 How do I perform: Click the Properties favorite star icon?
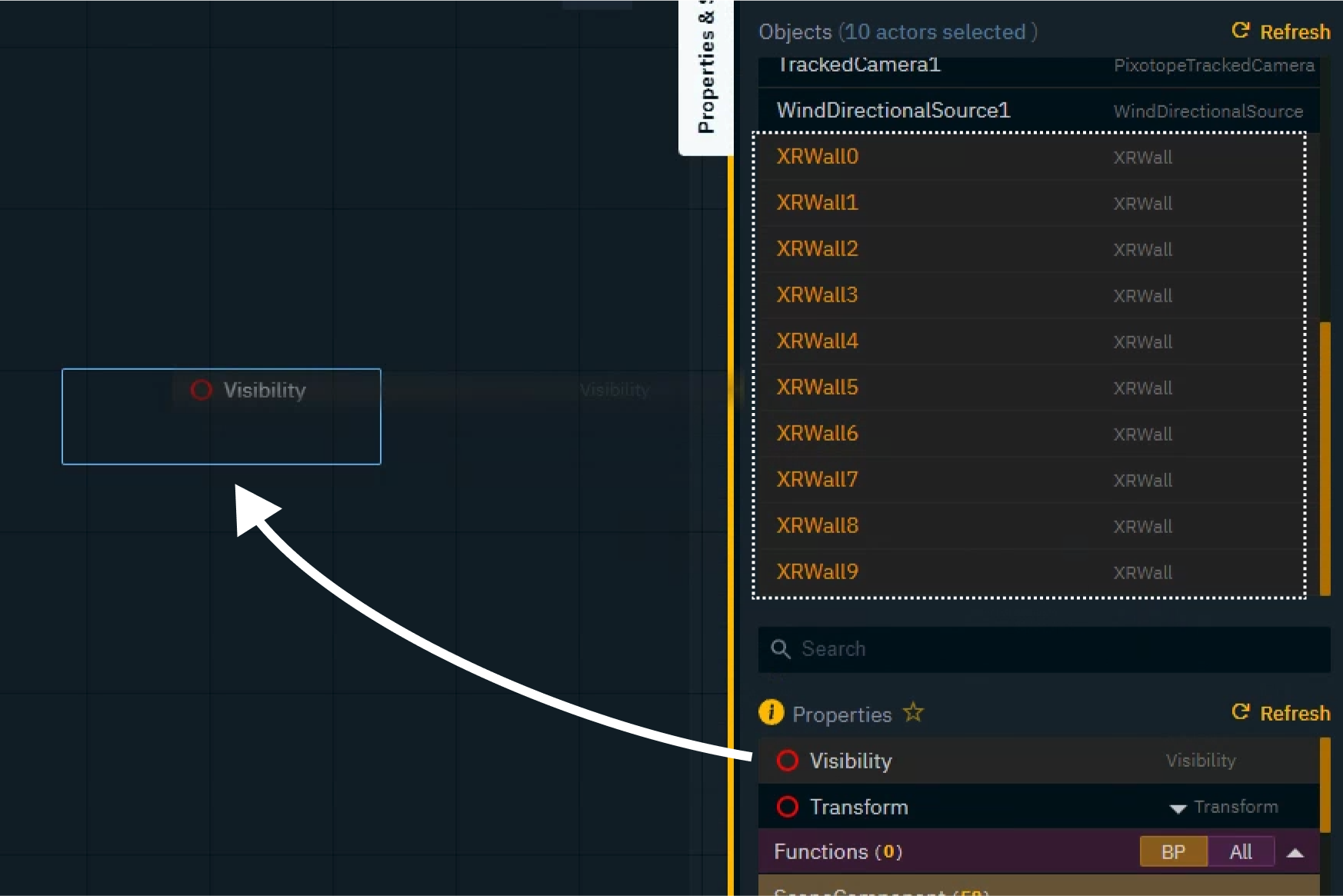913,713
